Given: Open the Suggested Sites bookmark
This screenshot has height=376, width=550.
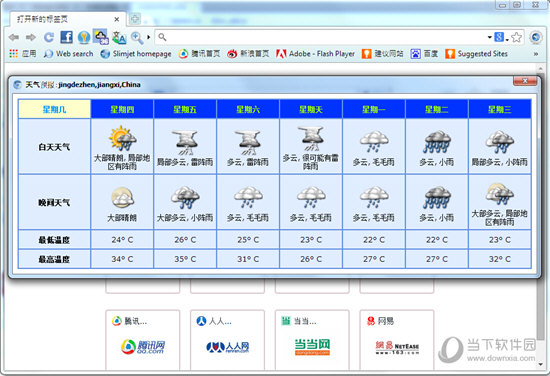Looking at the screenshot, I should click(x=476, y=54).
